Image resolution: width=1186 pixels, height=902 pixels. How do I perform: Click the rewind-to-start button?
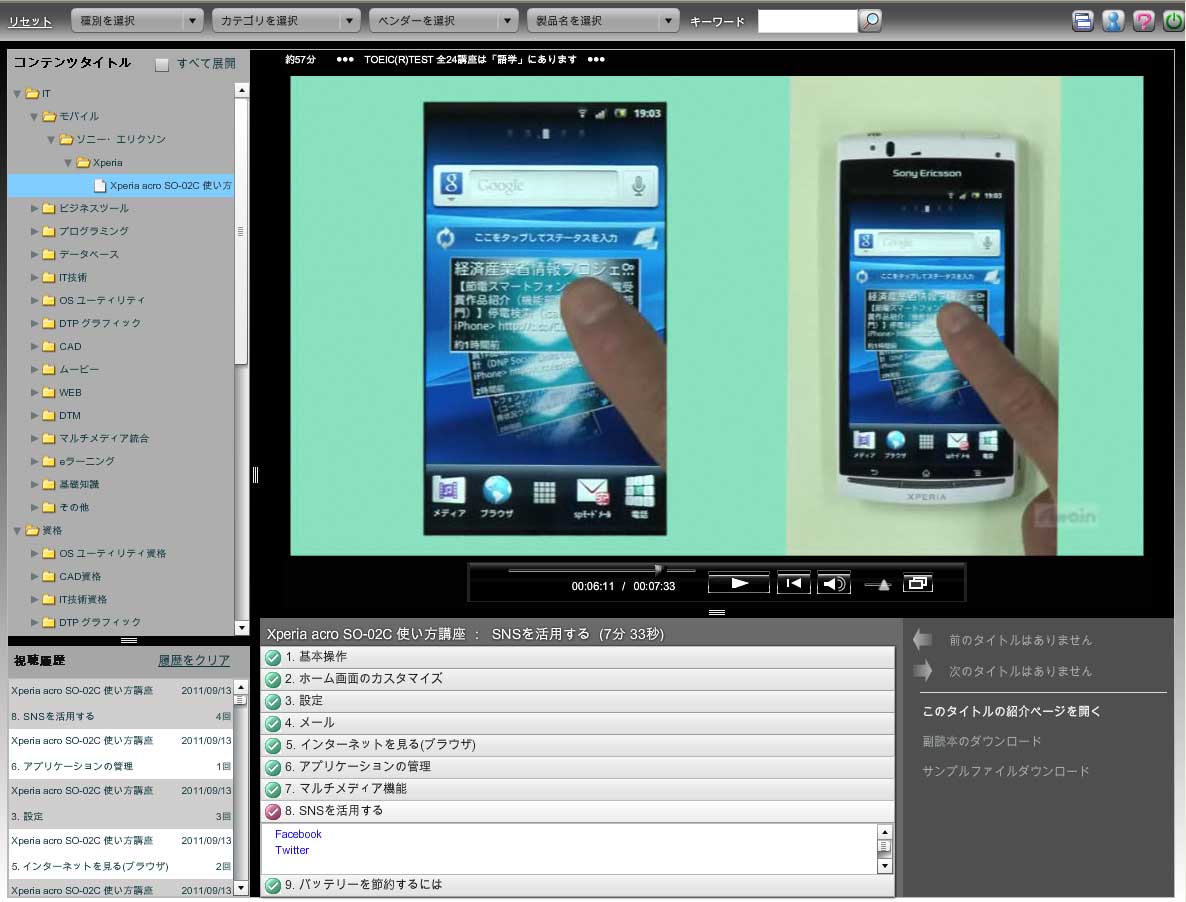(x=793, y=584)
